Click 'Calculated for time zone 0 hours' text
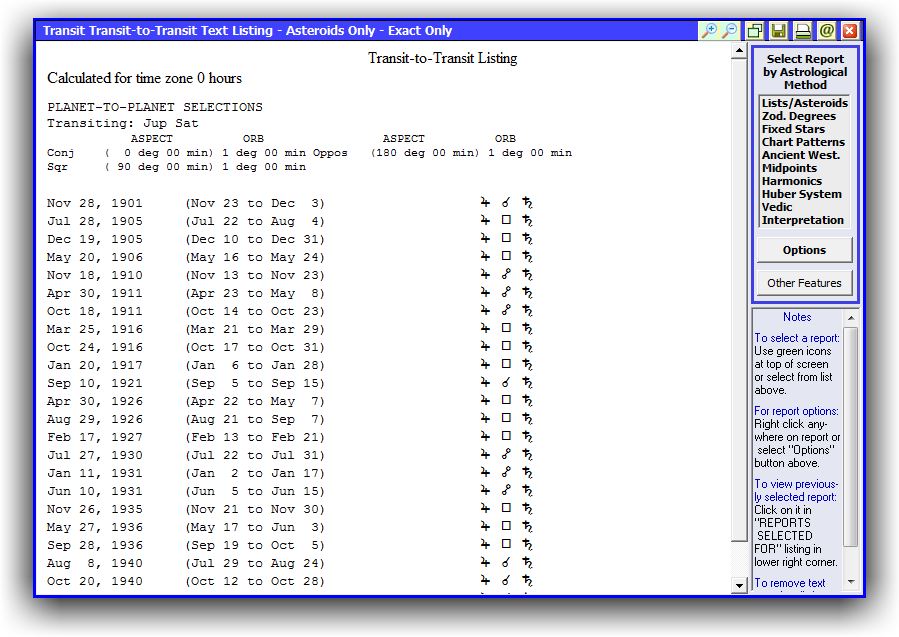Screen dimensions: 899x637 (x=144, y=78)
